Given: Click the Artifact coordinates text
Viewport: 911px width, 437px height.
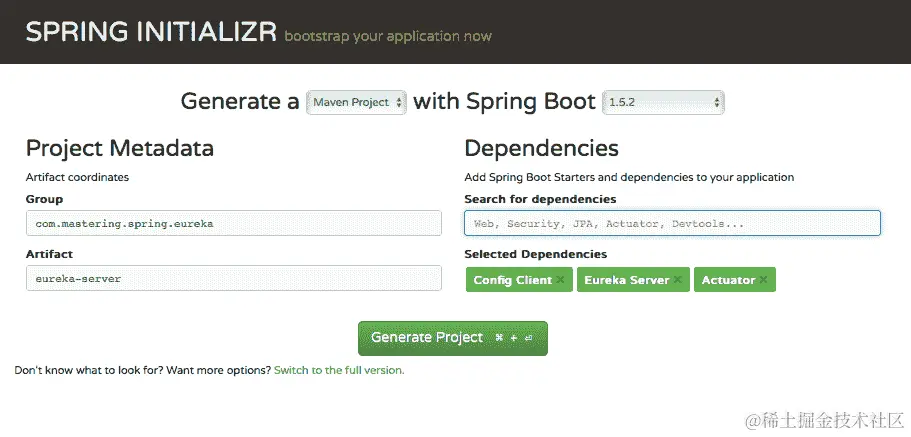Looking at the screenshot, I should click(x=77, y=177).
